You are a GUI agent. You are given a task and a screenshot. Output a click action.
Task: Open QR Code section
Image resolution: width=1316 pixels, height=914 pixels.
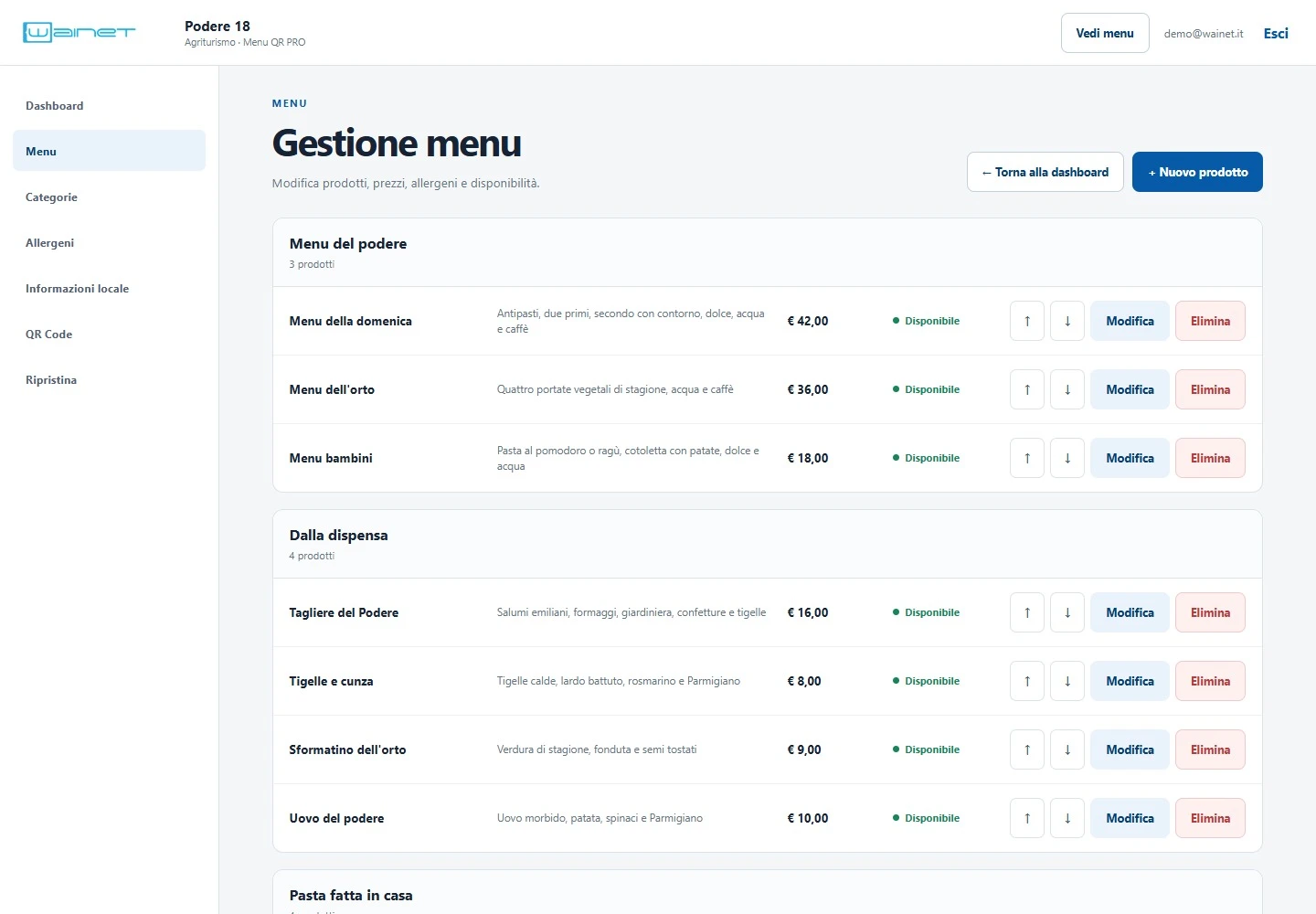point(109,335)
